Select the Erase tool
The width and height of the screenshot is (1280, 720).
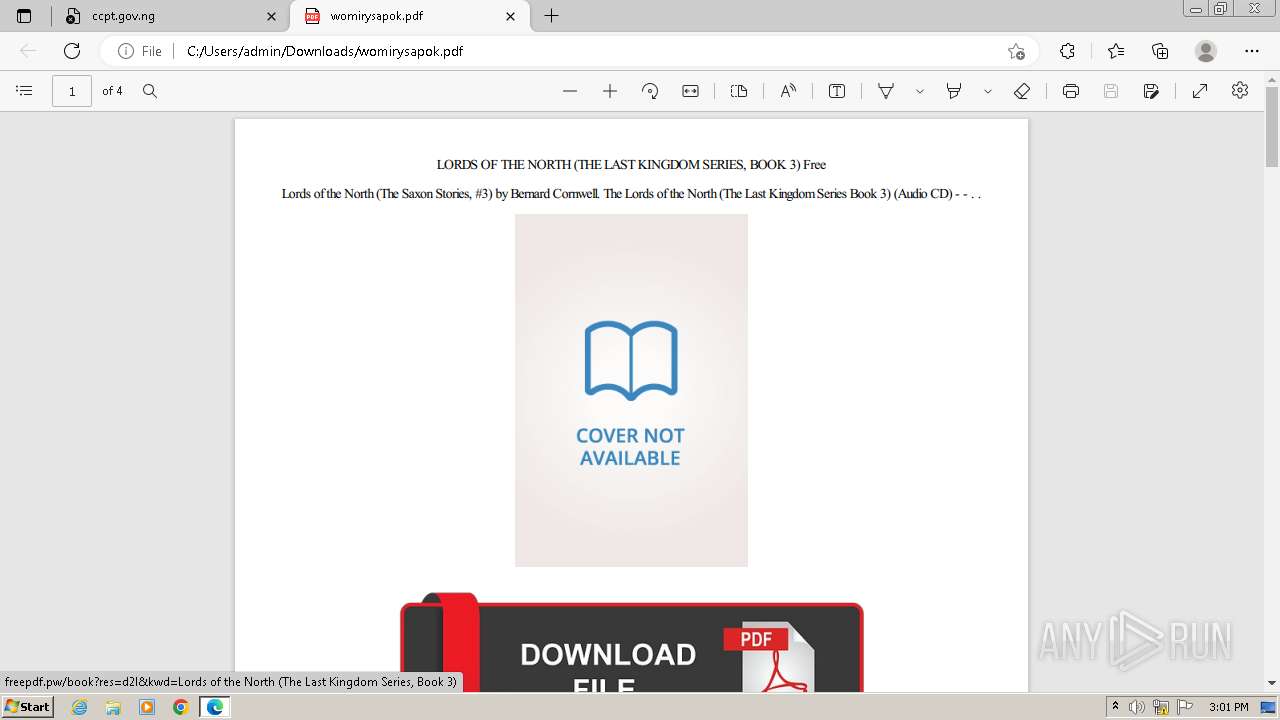pos(1021,91)
